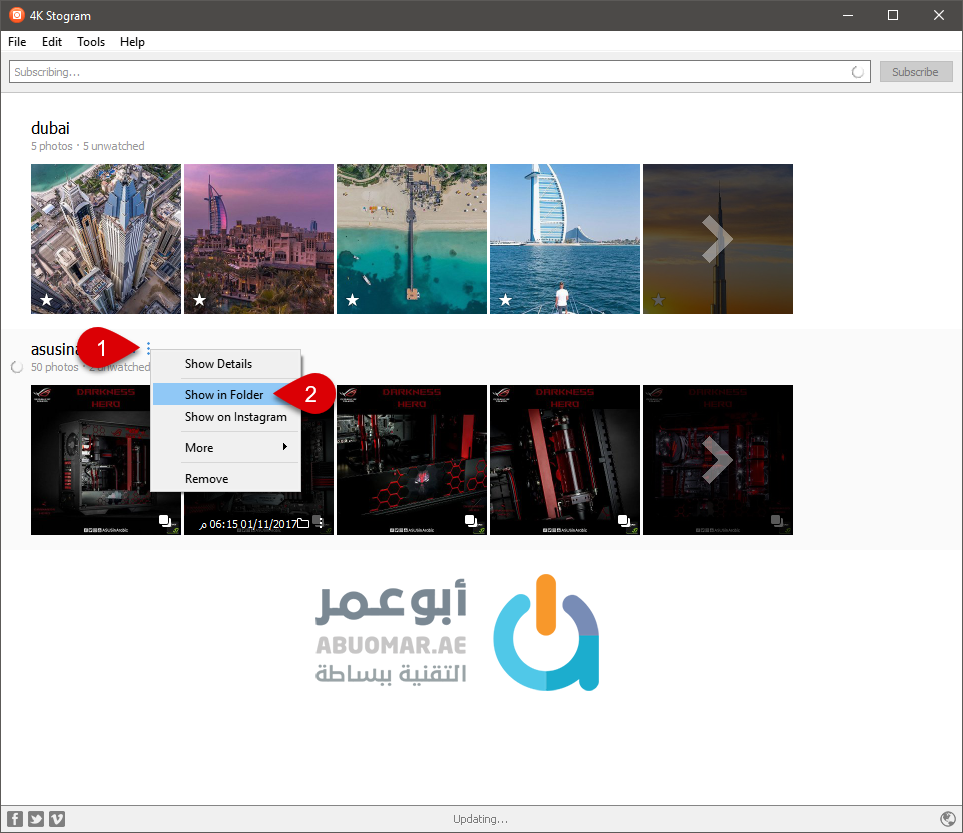Select Show in Folder from context menu
Image resolution: width=963 pixels, height=833 pixels.
[224, 395]
